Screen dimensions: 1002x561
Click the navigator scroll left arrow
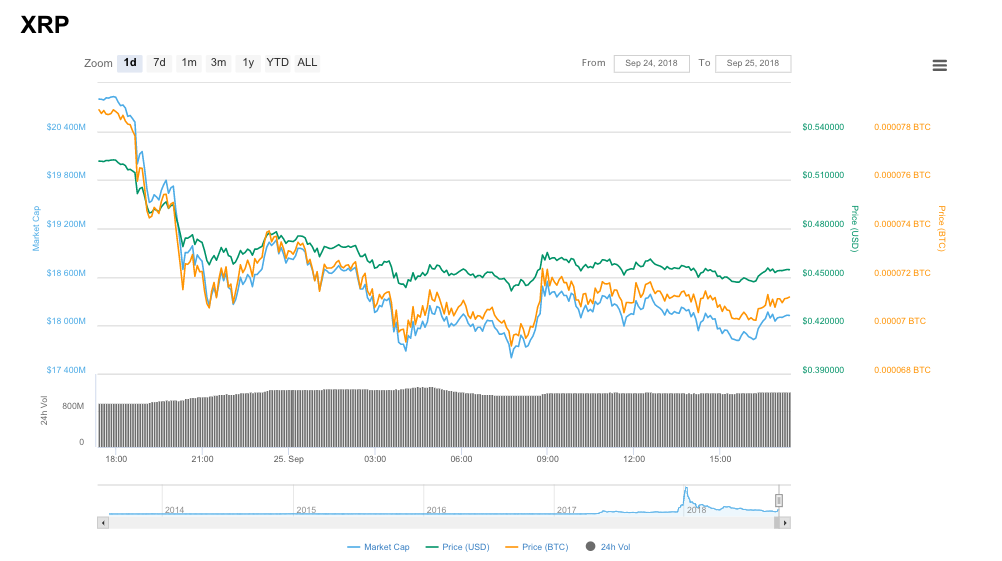coord(103,523)
